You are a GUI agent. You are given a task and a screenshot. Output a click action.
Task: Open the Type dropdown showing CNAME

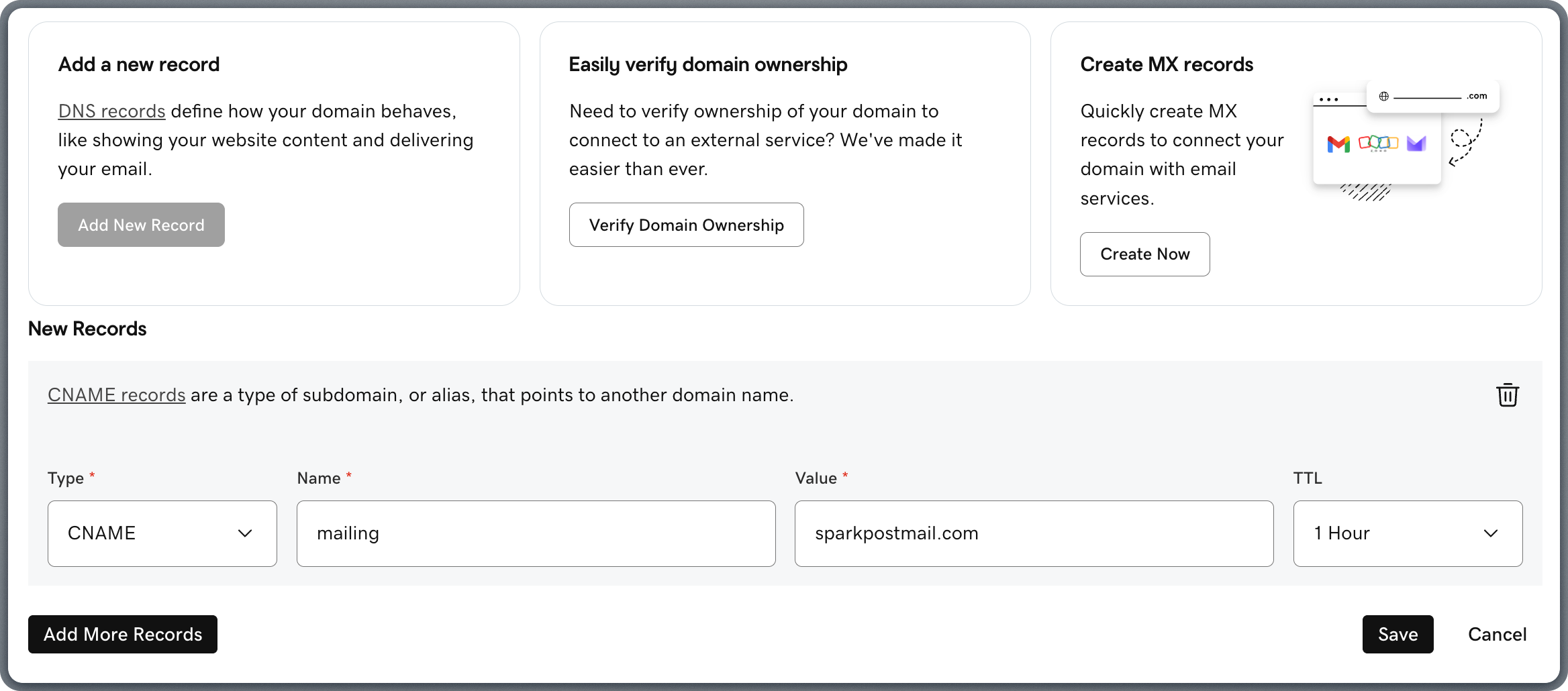pyautogui.click(x=162, y=533)
